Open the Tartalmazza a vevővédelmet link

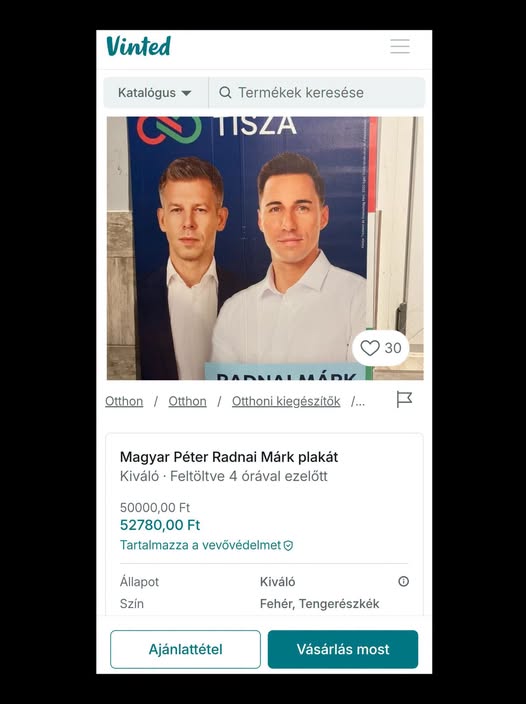pyautogui.click(x=200, y=546)
